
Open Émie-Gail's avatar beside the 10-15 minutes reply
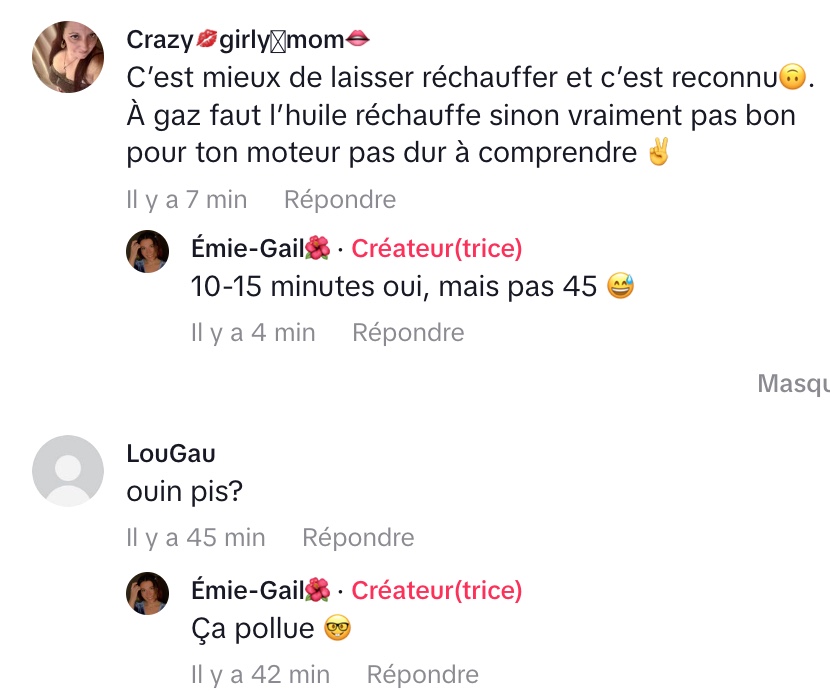[147, 251]
